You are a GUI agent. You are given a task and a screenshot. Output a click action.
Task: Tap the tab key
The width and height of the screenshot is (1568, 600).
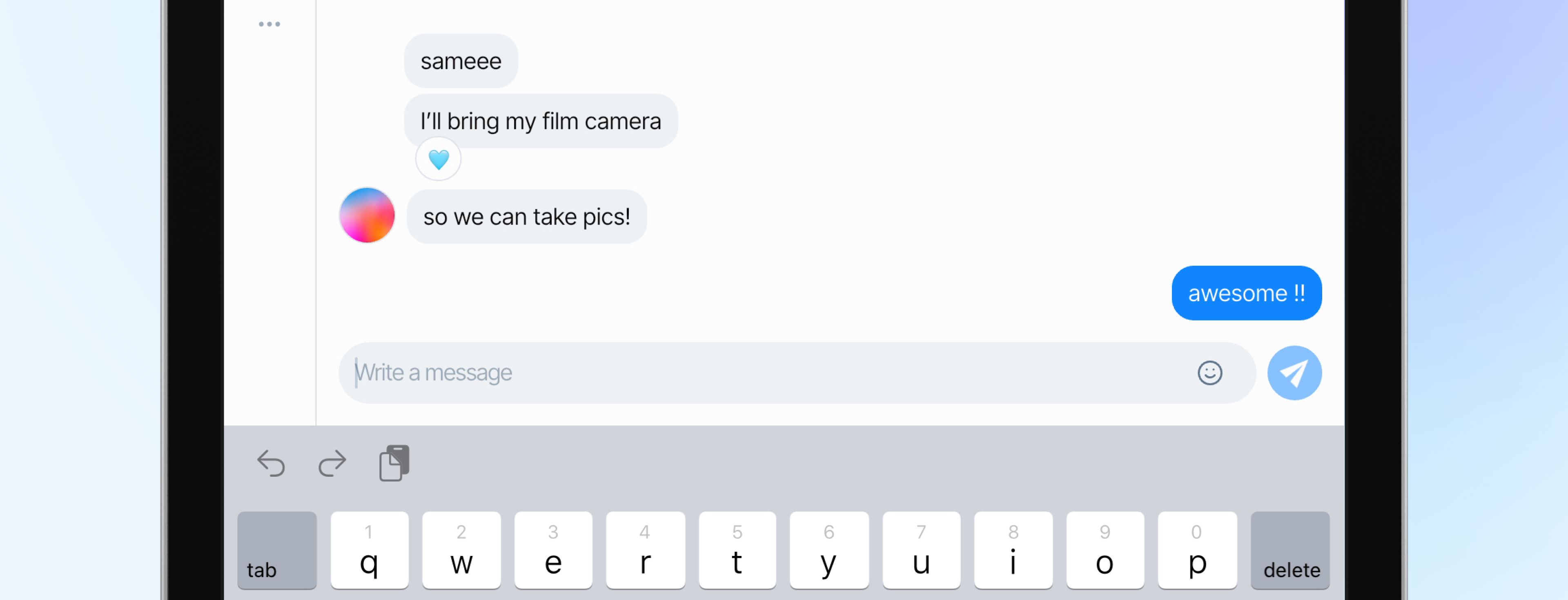click(x=277, y=550)
